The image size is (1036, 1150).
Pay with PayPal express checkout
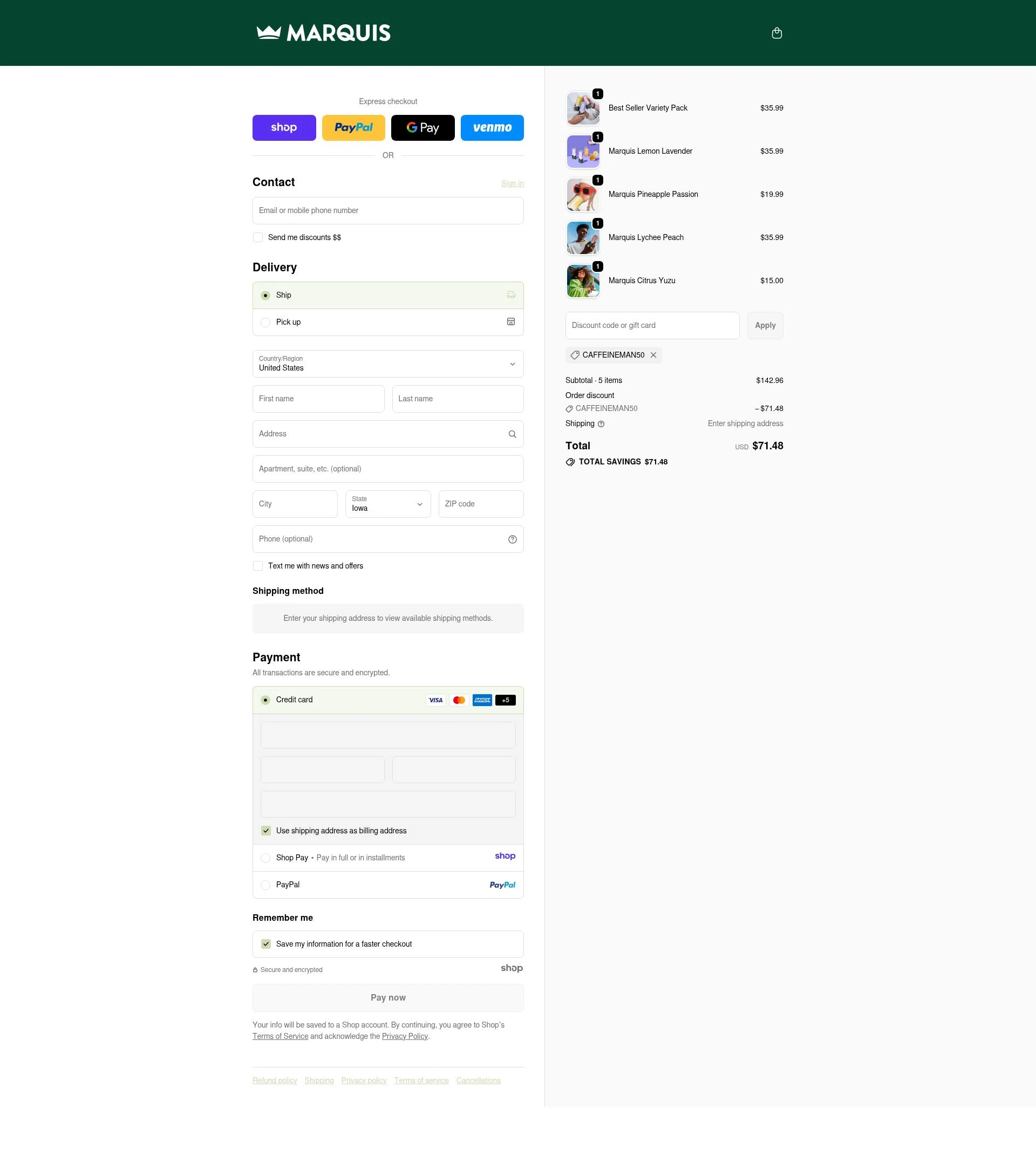pos(353,127)
